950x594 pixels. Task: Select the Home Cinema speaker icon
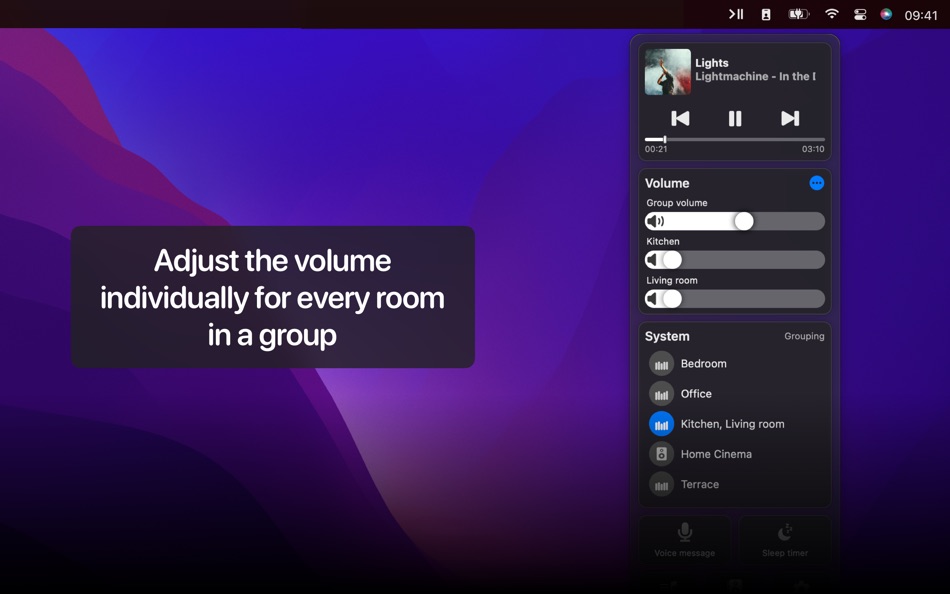coord(662,454)
